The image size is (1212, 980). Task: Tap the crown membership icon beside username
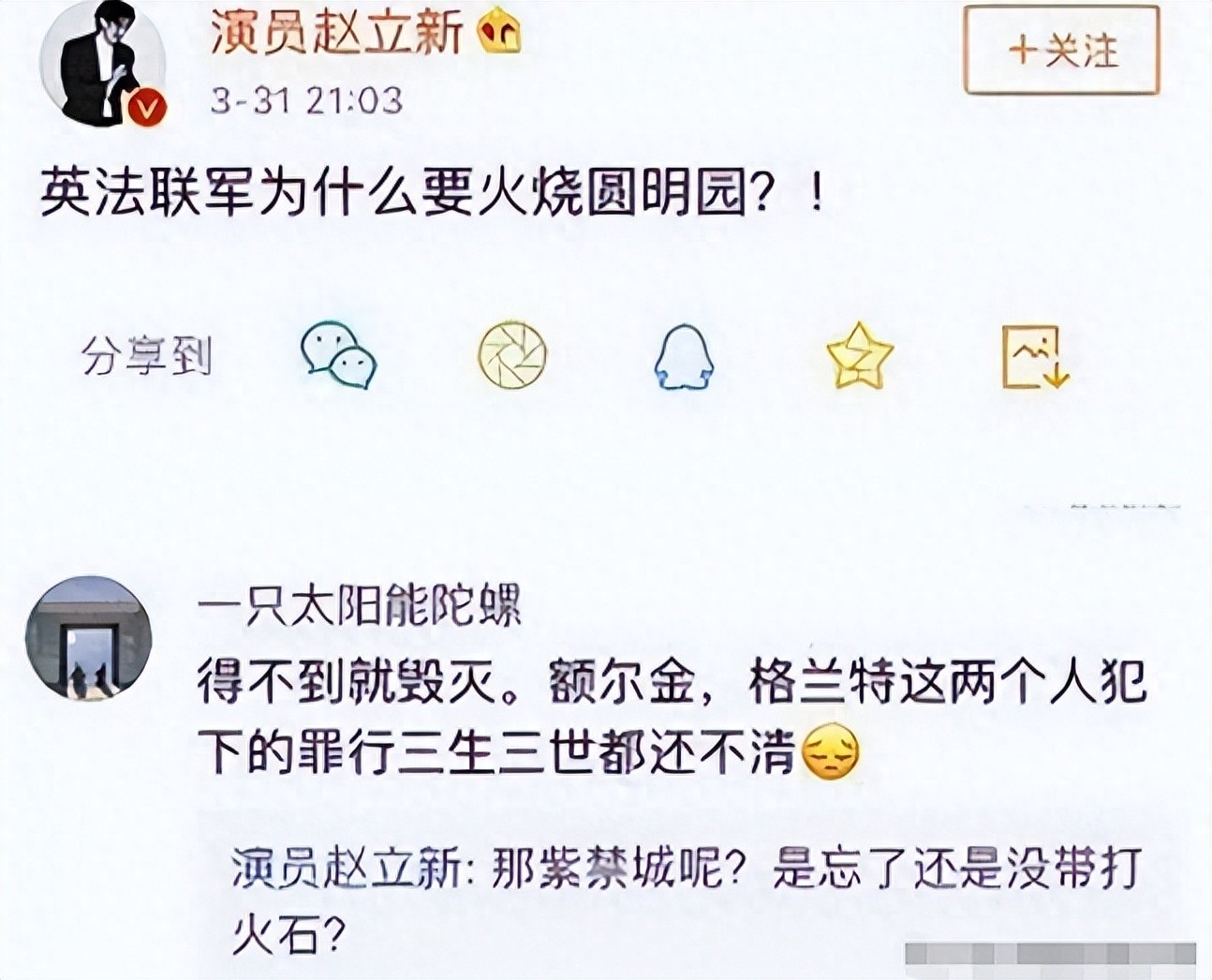[499, 35]
